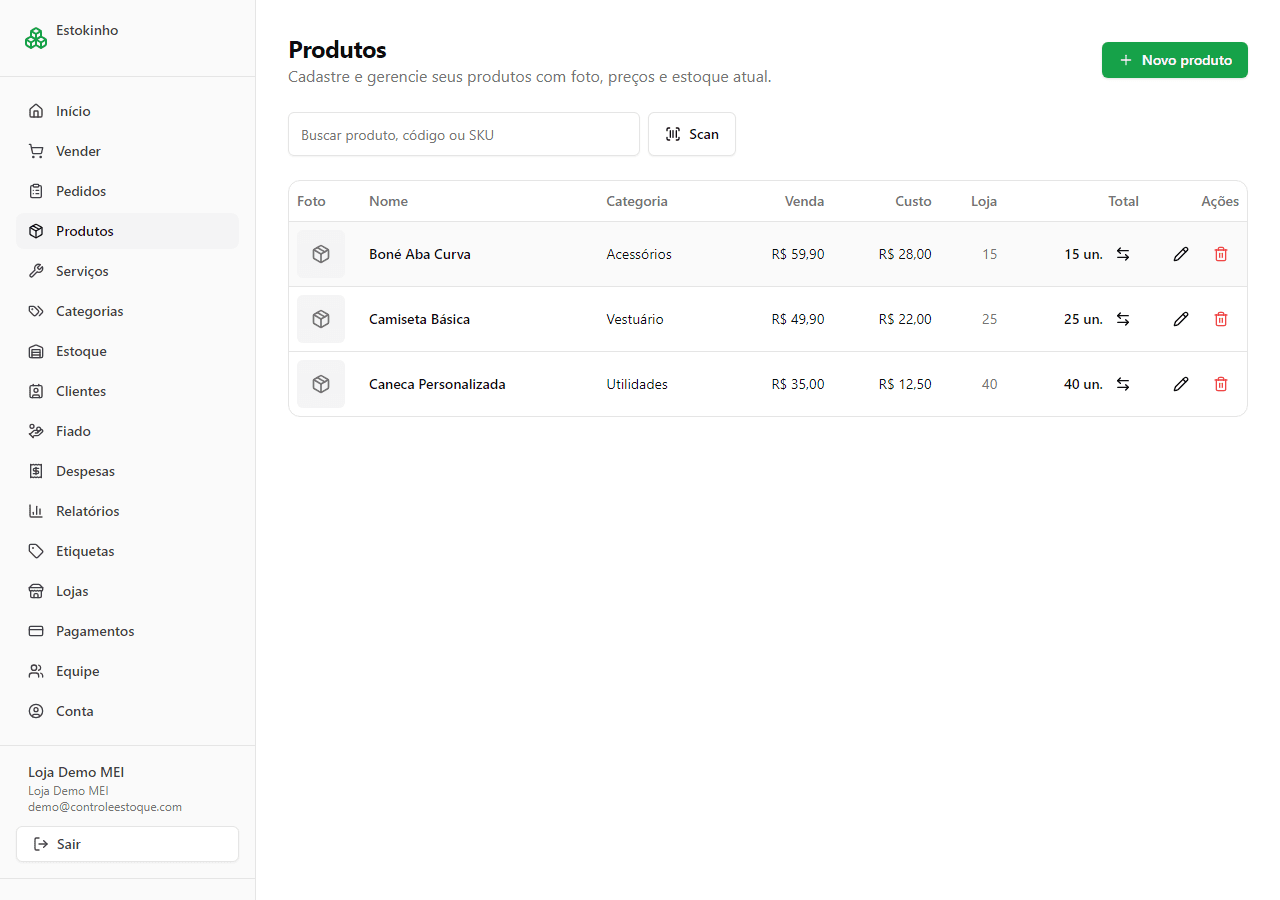The width and height of the screenshot is (1280, 900).
Task: Delete Boné Aba Curva with trash icon
Action: point(1221,254)
